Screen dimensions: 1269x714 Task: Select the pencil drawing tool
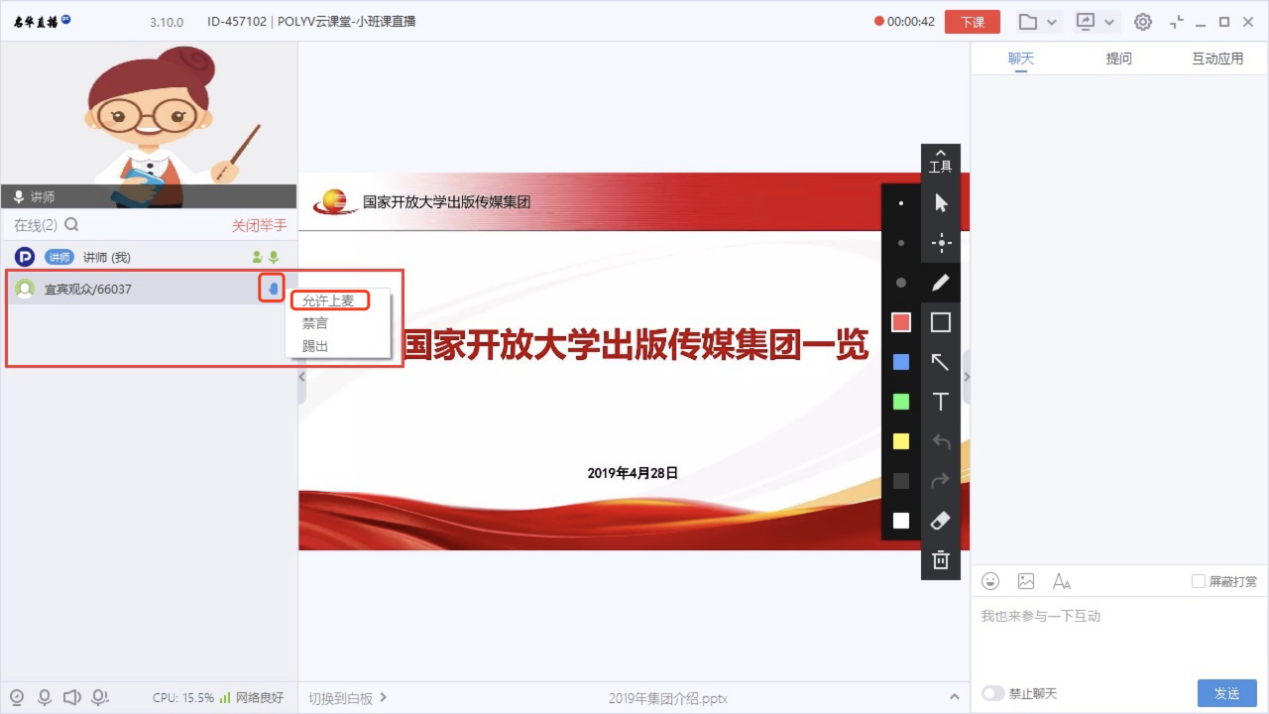940,283
